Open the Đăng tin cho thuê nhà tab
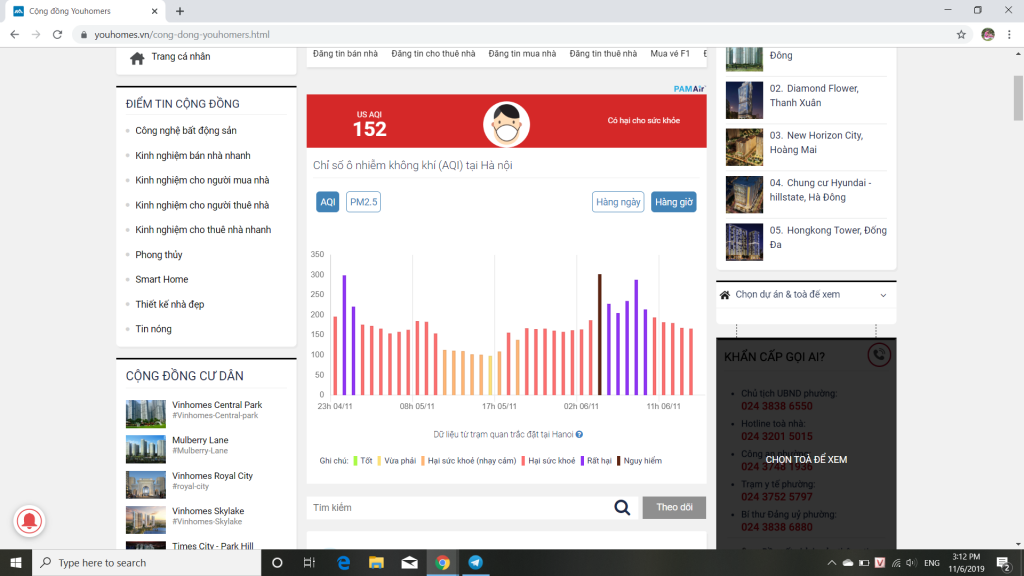The width and height of the screenshot is (1024, 576). pyautogui.click(x=433, y=54)
